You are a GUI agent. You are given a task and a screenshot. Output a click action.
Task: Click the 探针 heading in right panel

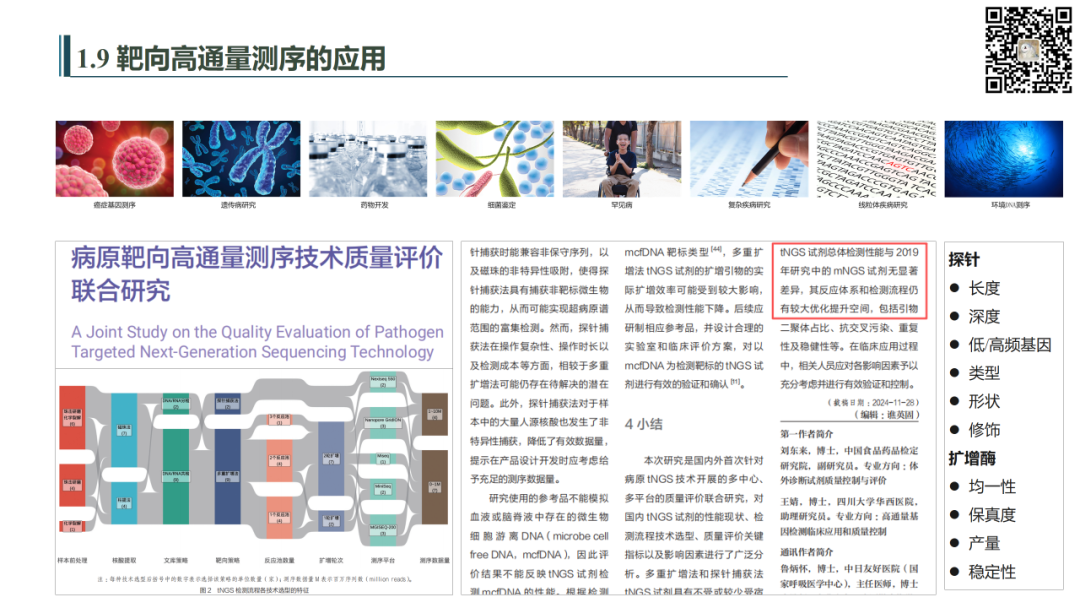point(964,259)
